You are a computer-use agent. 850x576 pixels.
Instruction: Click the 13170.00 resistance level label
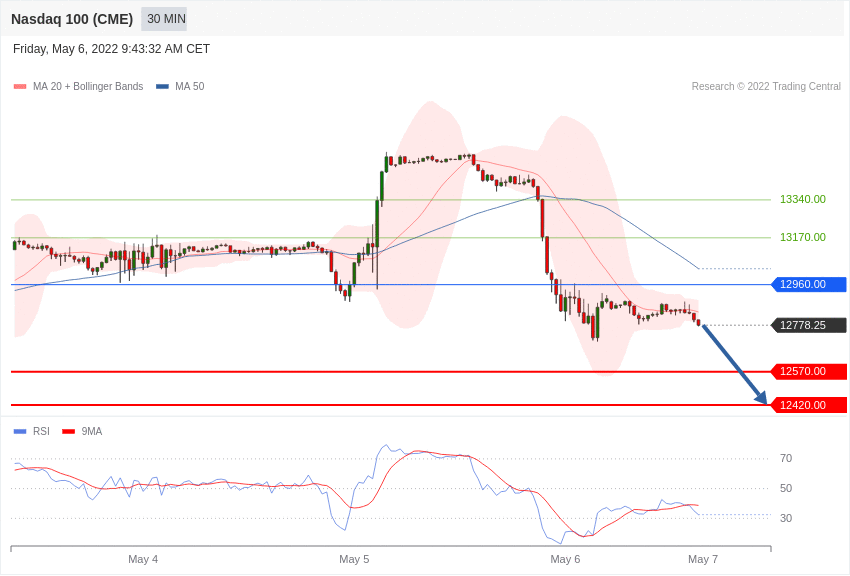(x=803, y=237)
